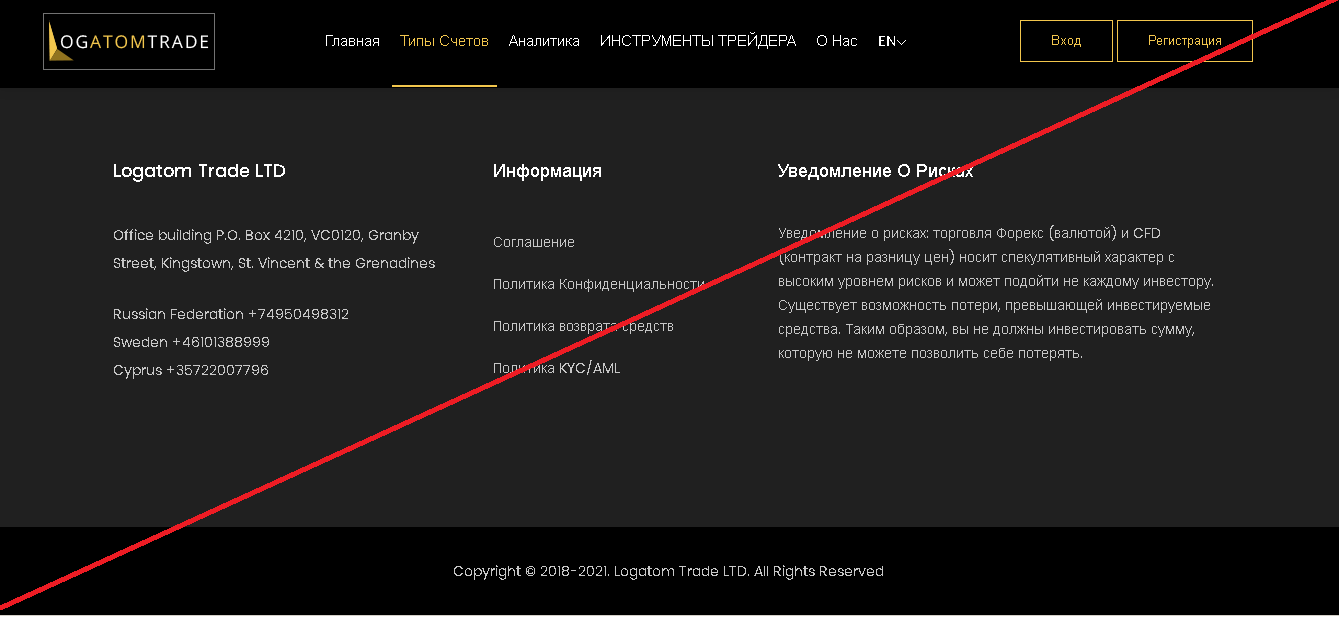1339x617 pixels.
Task: Click the Регистрация button
Action: coord(1184,41)
